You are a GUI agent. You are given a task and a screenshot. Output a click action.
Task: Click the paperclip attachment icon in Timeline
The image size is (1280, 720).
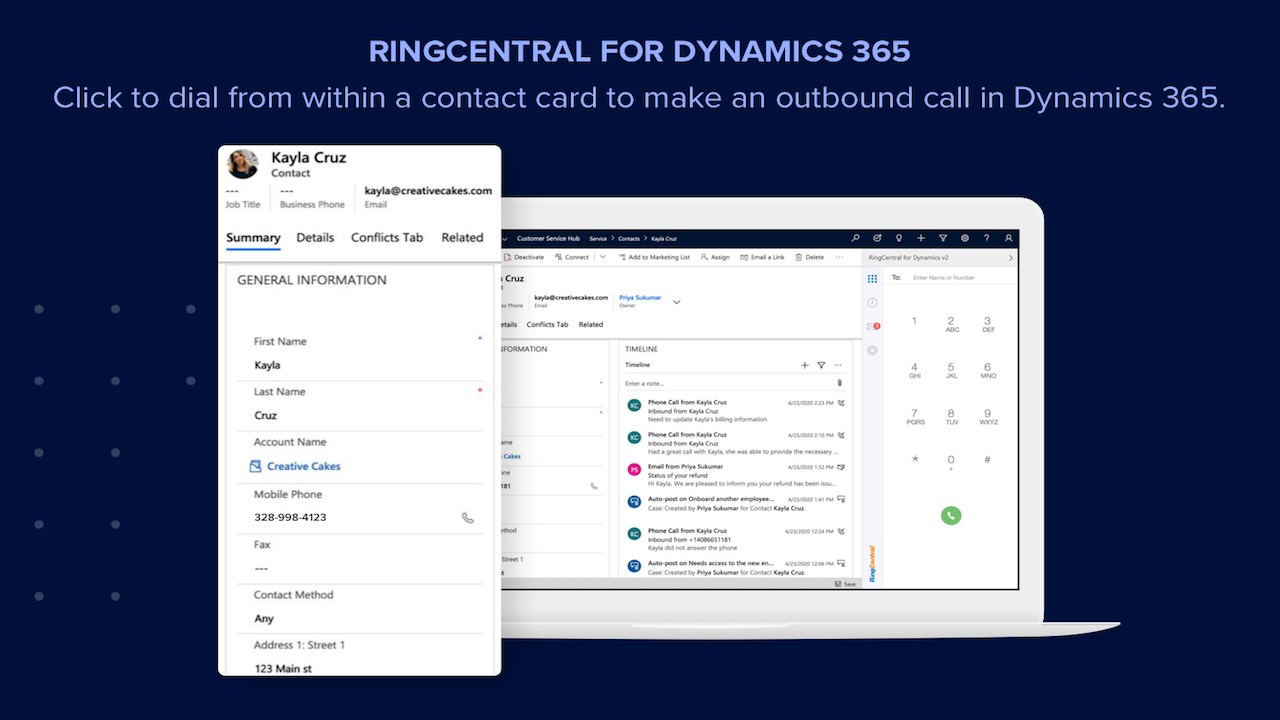pos(839,383)
